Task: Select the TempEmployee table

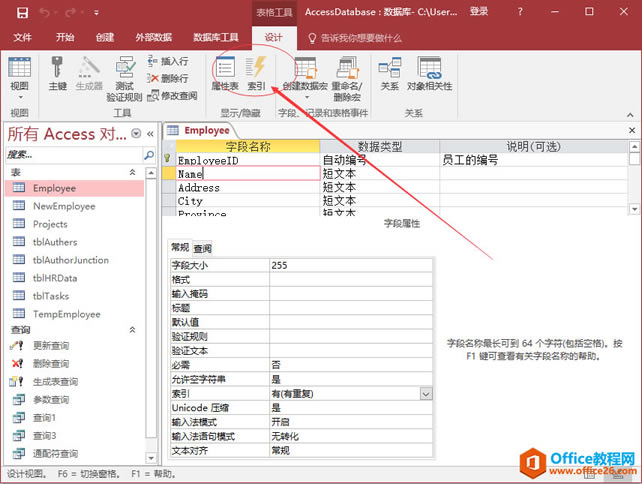Action: tap(75, 314)
